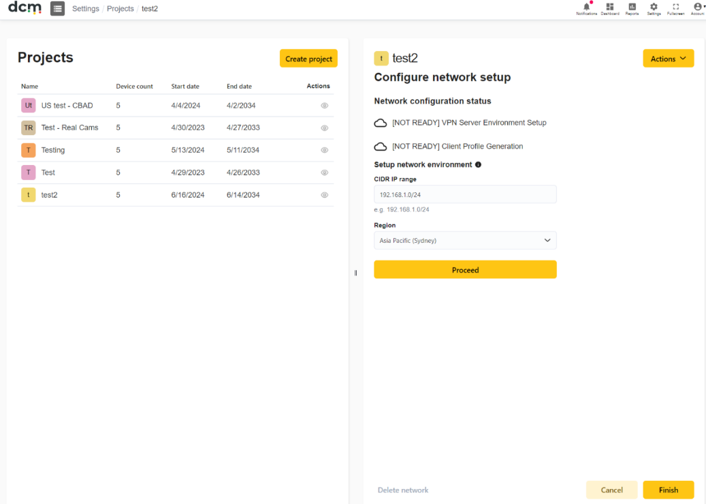
Task: Click the info icon next to Setup network environment
Action: (x=478, y=165)
